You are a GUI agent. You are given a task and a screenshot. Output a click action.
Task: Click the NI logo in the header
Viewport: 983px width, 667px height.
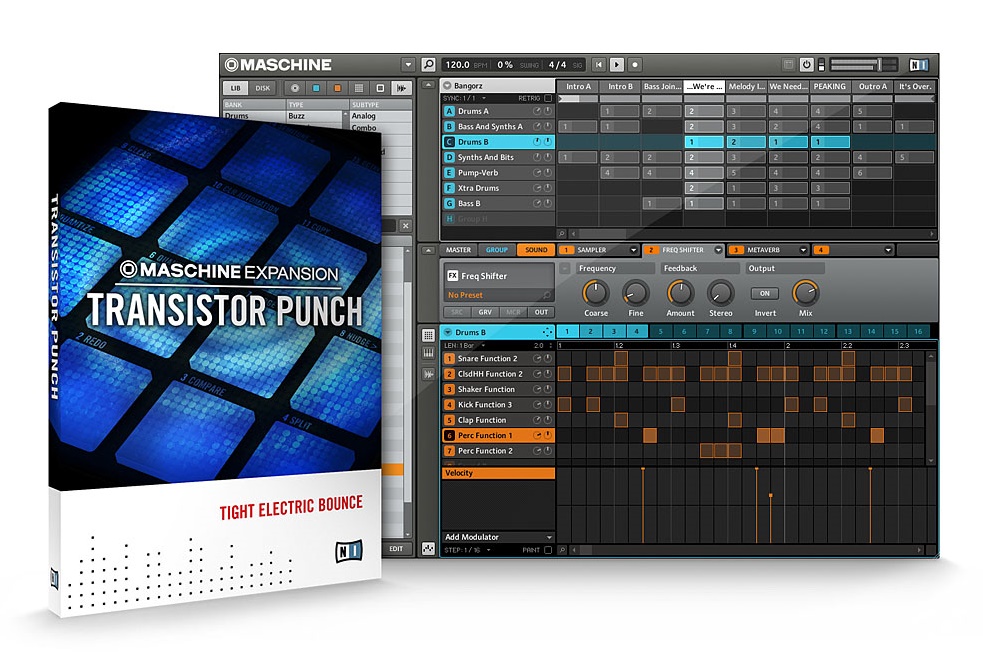pos(918,65)
